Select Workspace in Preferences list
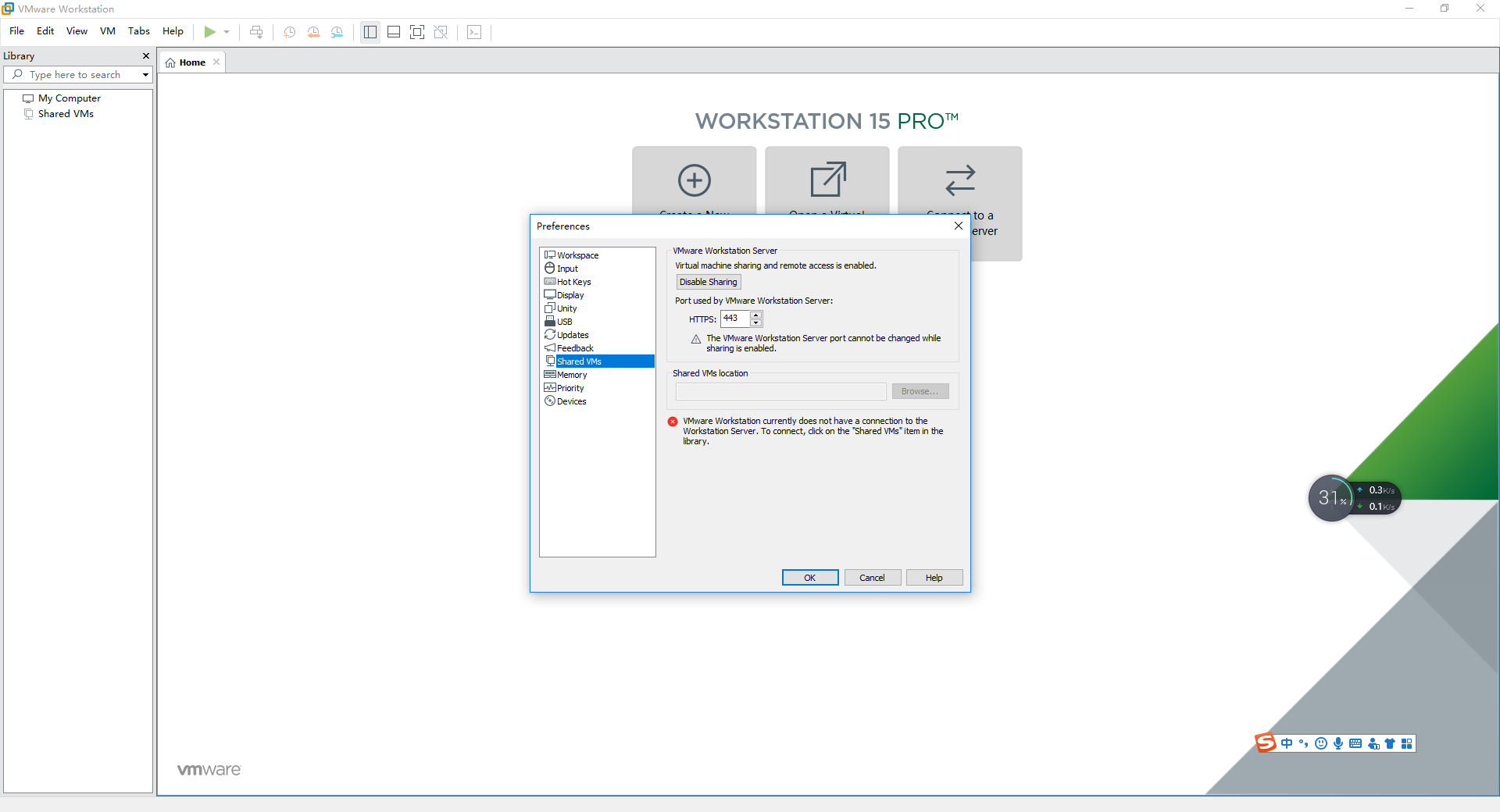This screenshot has height=812, width=1500. pos(578,255)
